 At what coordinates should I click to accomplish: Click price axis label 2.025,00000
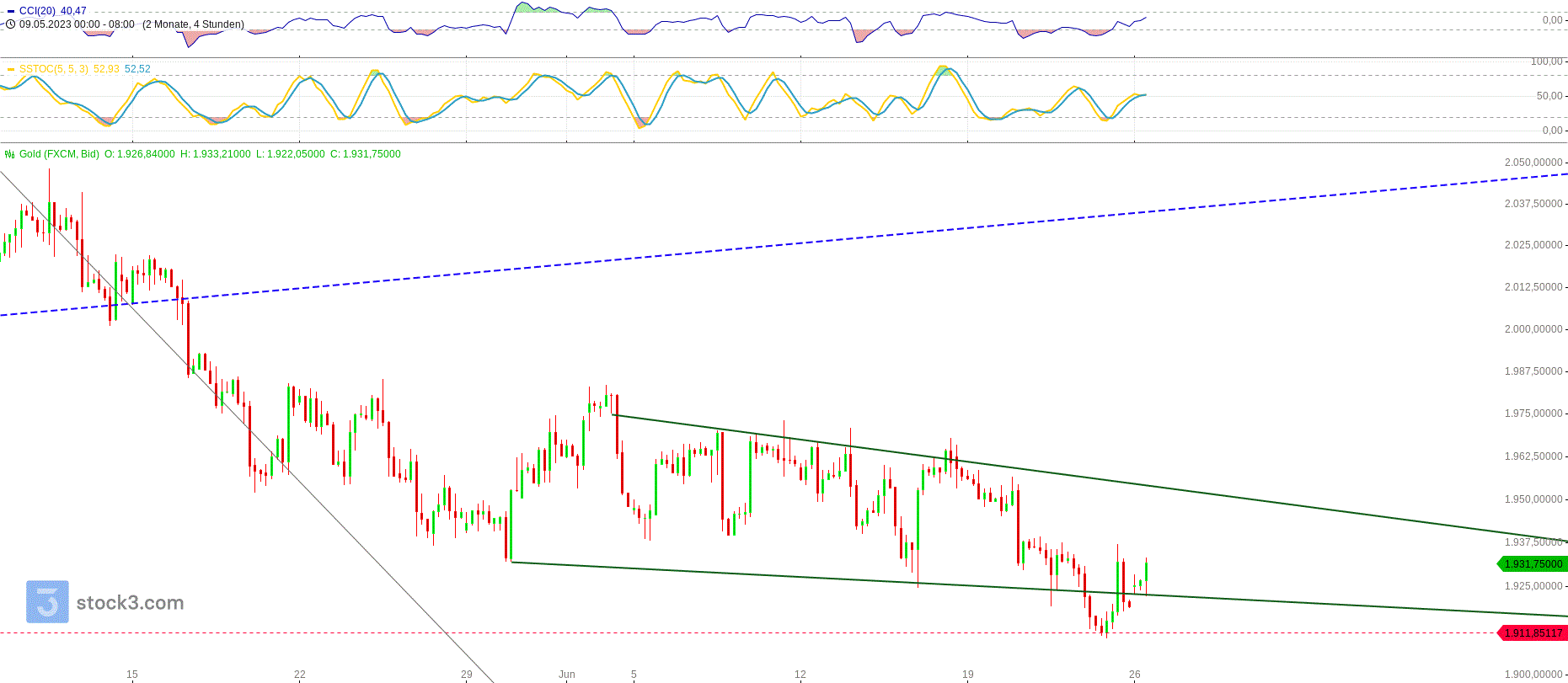pyautogui.click(x=1533, y=245)
